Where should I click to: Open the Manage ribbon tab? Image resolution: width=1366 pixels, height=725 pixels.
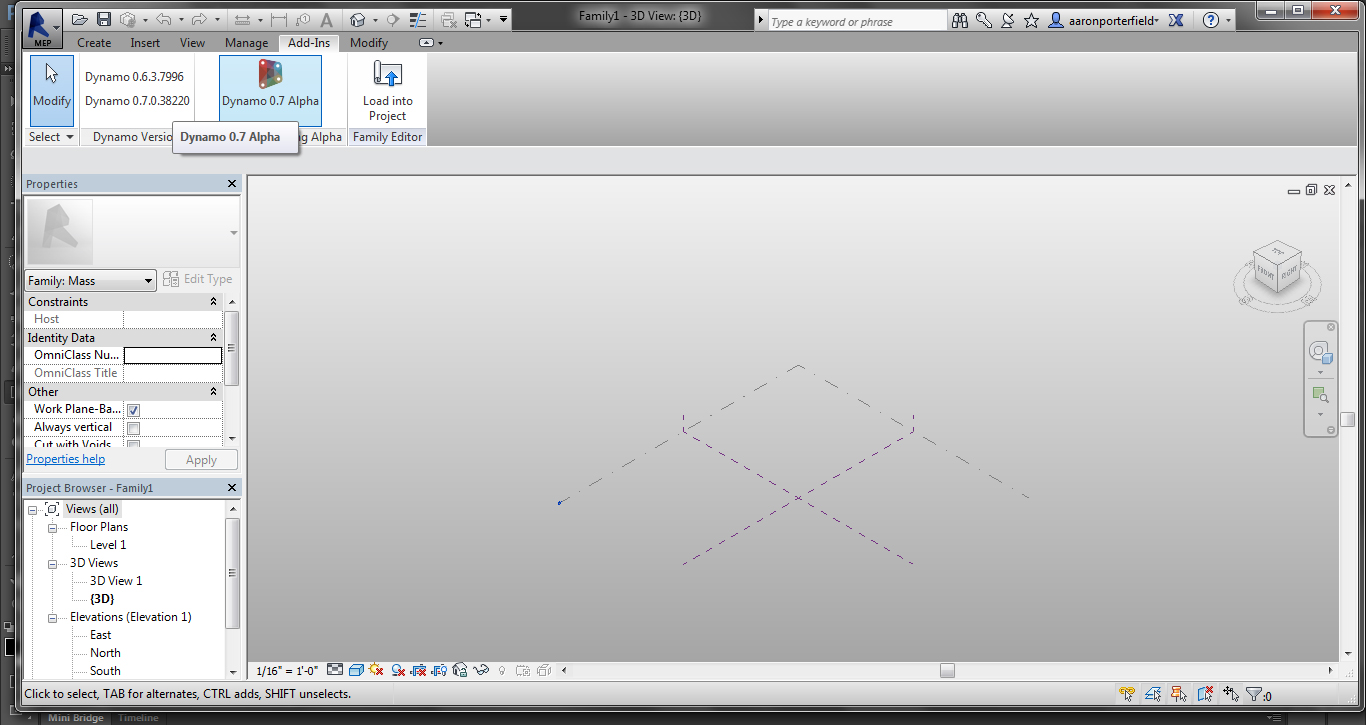click(246, 43)
